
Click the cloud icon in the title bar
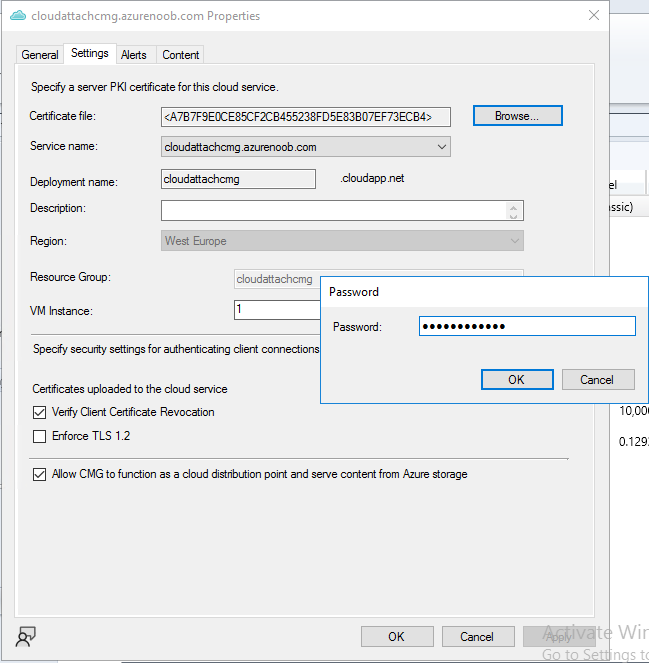(x=18, y=16)
